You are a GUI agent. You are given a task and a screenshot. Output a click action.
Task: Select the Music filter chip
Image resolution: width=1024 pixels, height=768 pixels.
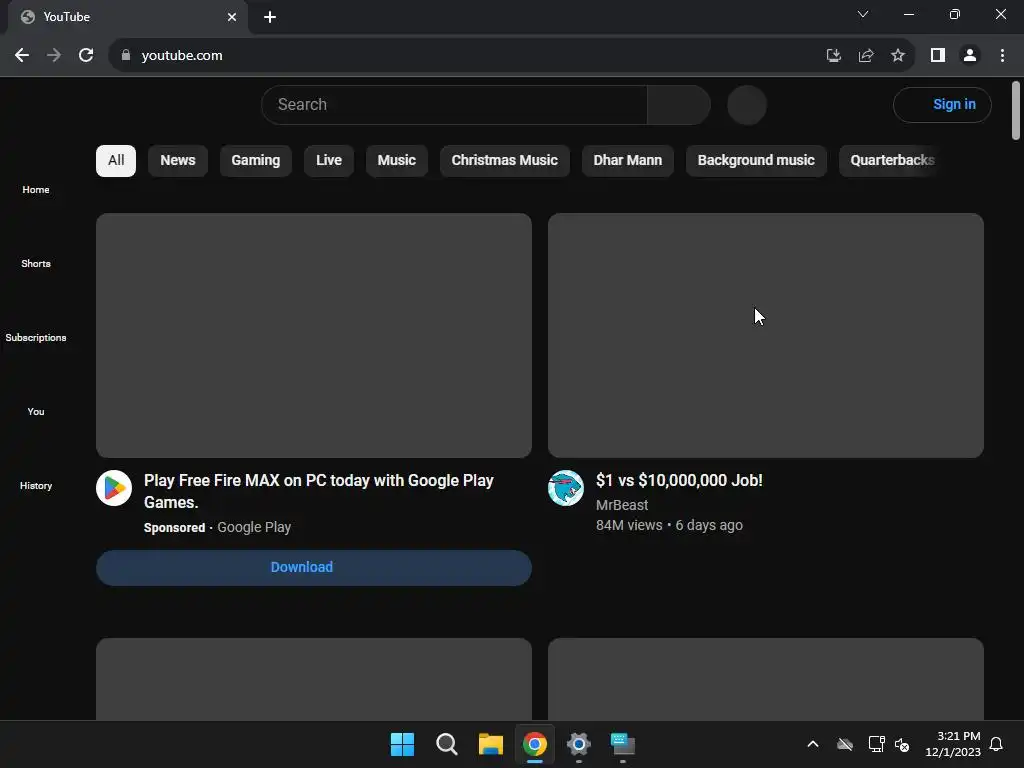396,161
